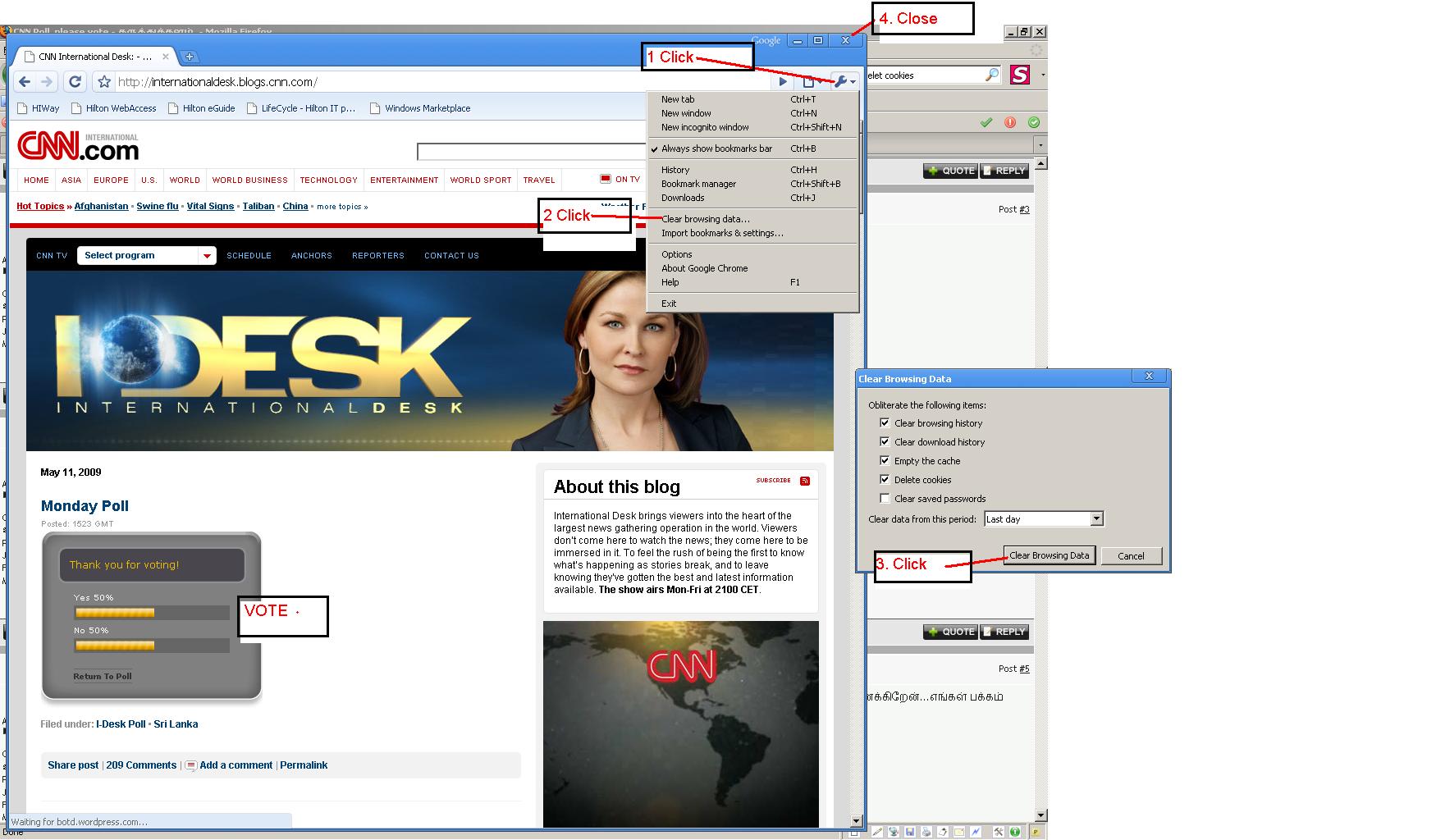Click the Chrome wrench settings icon
The height and width of the screenshot is (840, 1436).
(x=843, y=81)
